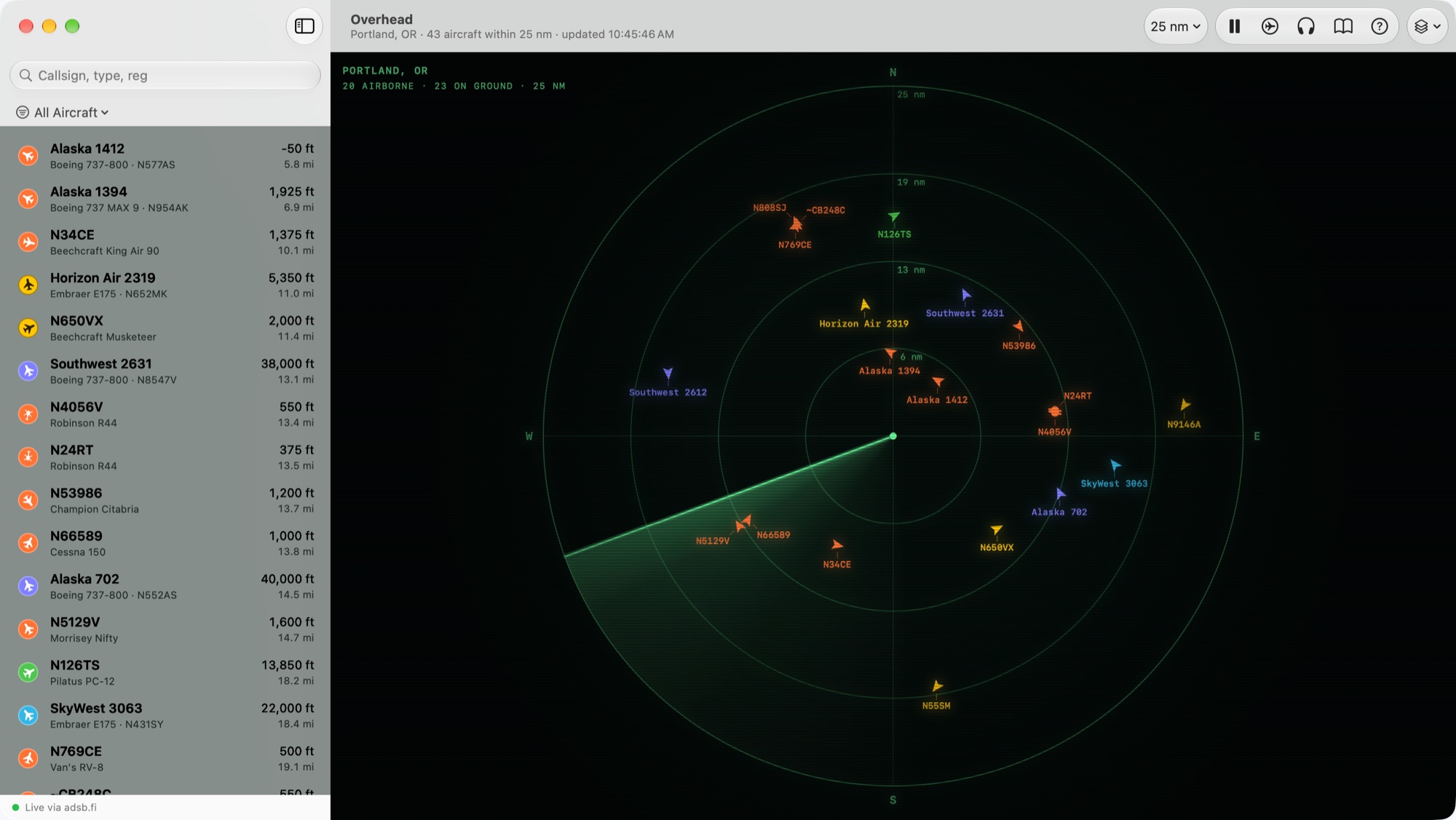The image size is (1456, 820).
Task: Select Southwest 2612 marker on radar
Action: click(x=668, y=374)
